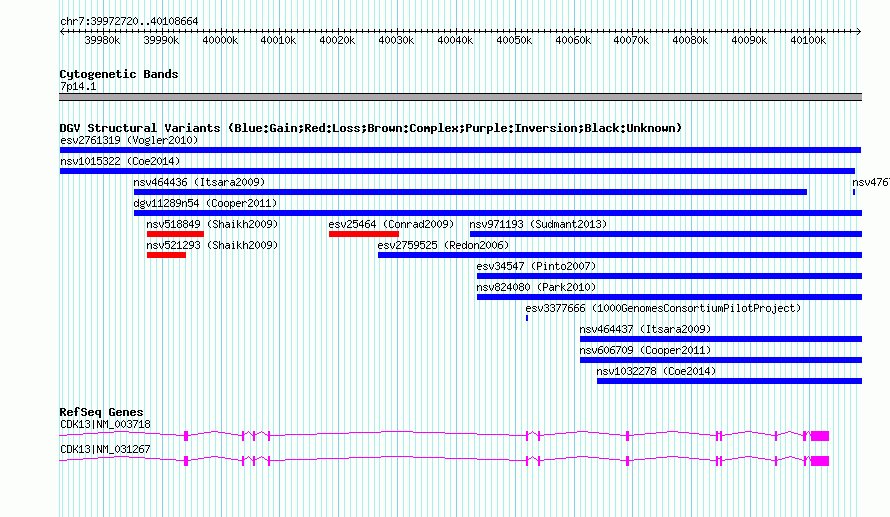
Task: Click the 40070k ruler label
Action: [631, 40]
